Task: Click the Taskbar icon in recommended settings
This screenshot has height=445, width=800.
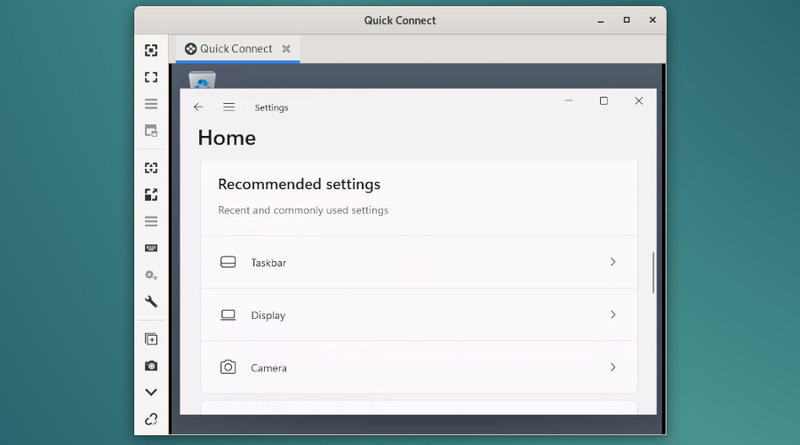Action: (x=228, y=262)
